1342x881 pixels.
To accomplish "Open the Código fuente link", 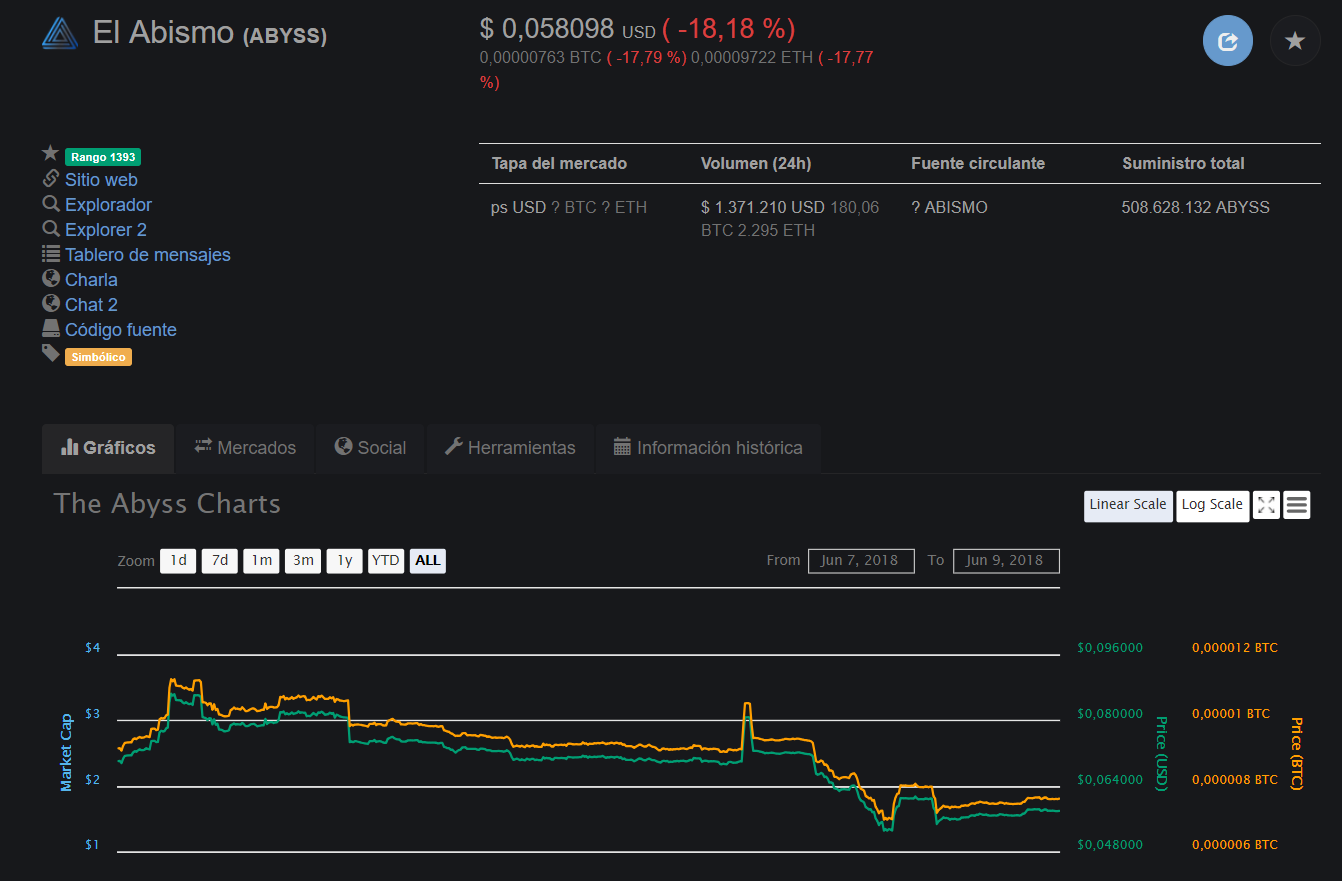I will coord(121,330).
